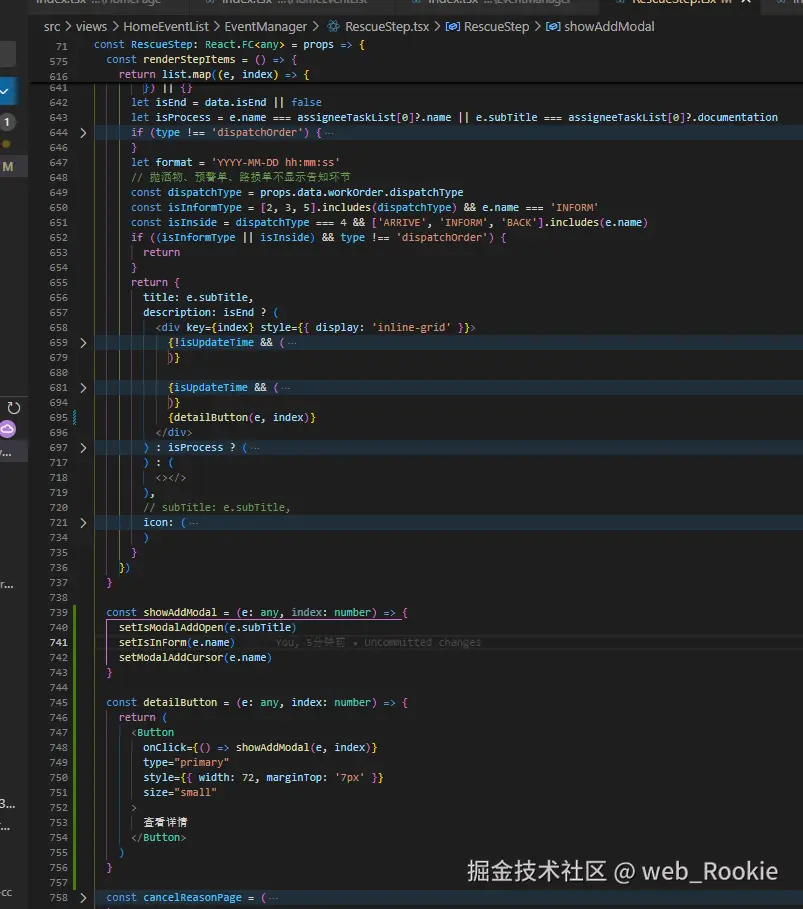Select the src breadcrumb item
This screenshot has width=803, height=909.
52,27
